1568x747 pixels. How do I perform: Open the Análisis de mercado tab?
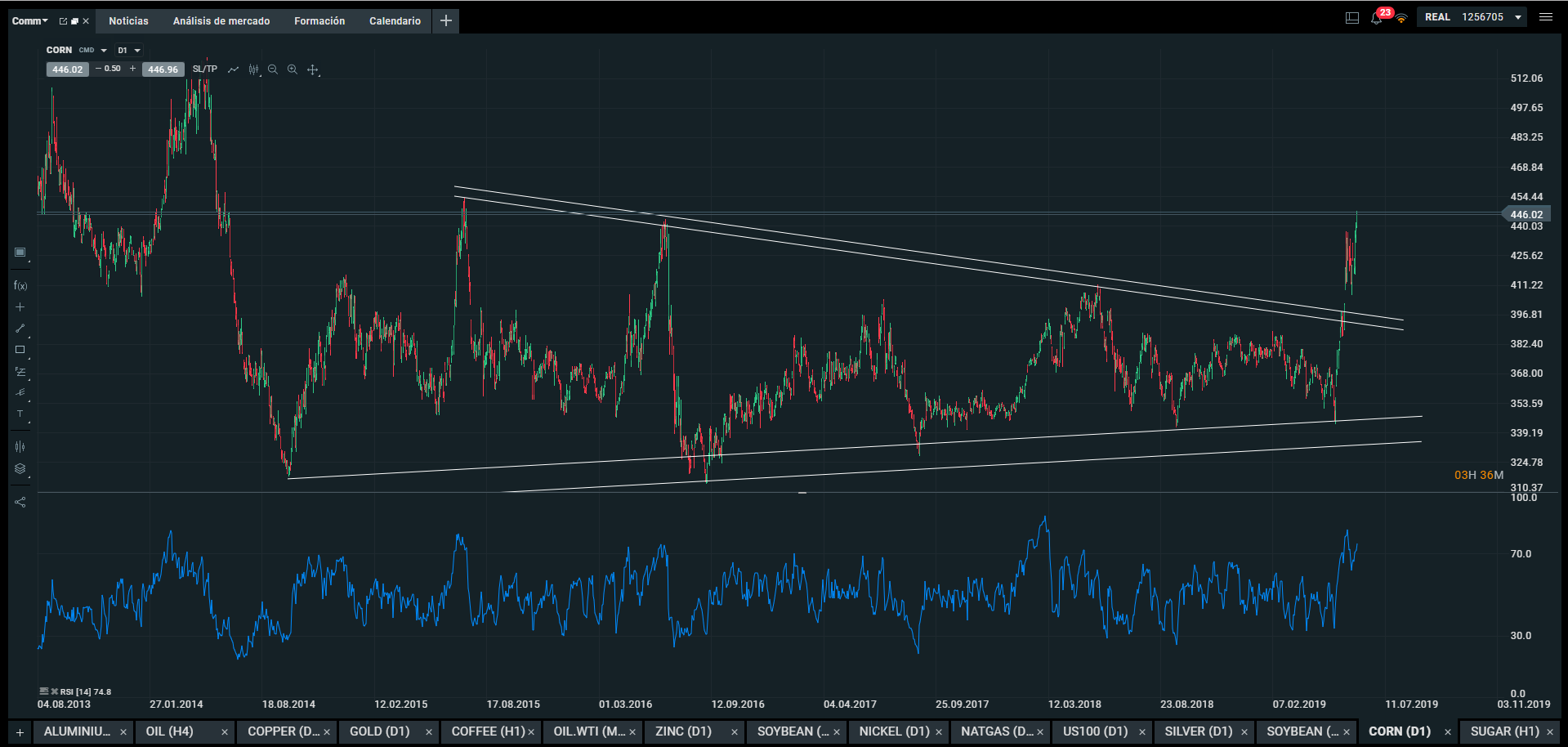coord(221,21)
